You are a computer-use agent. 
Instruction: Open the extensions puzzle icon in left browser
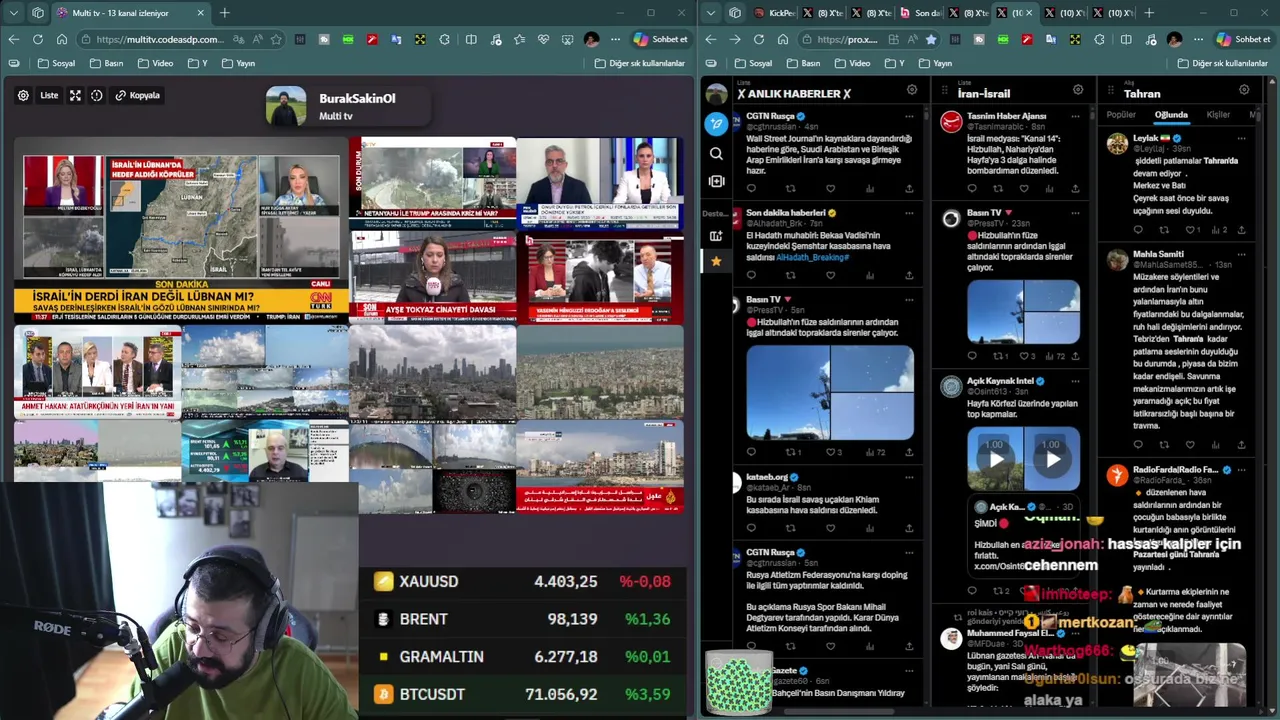(447, 39)
